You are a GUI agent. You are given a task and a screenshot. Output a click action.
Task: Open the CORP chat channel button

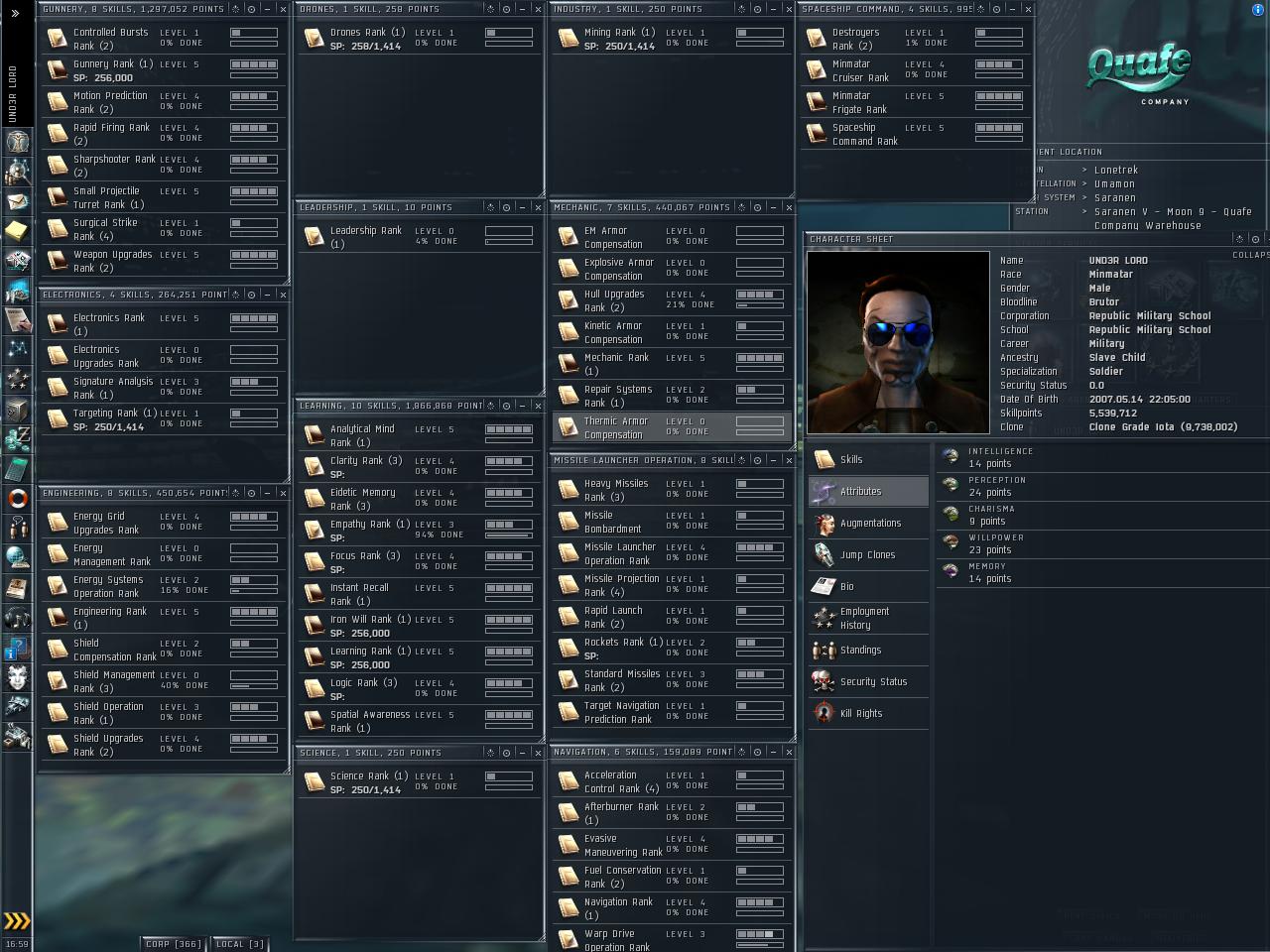[174, 944]
